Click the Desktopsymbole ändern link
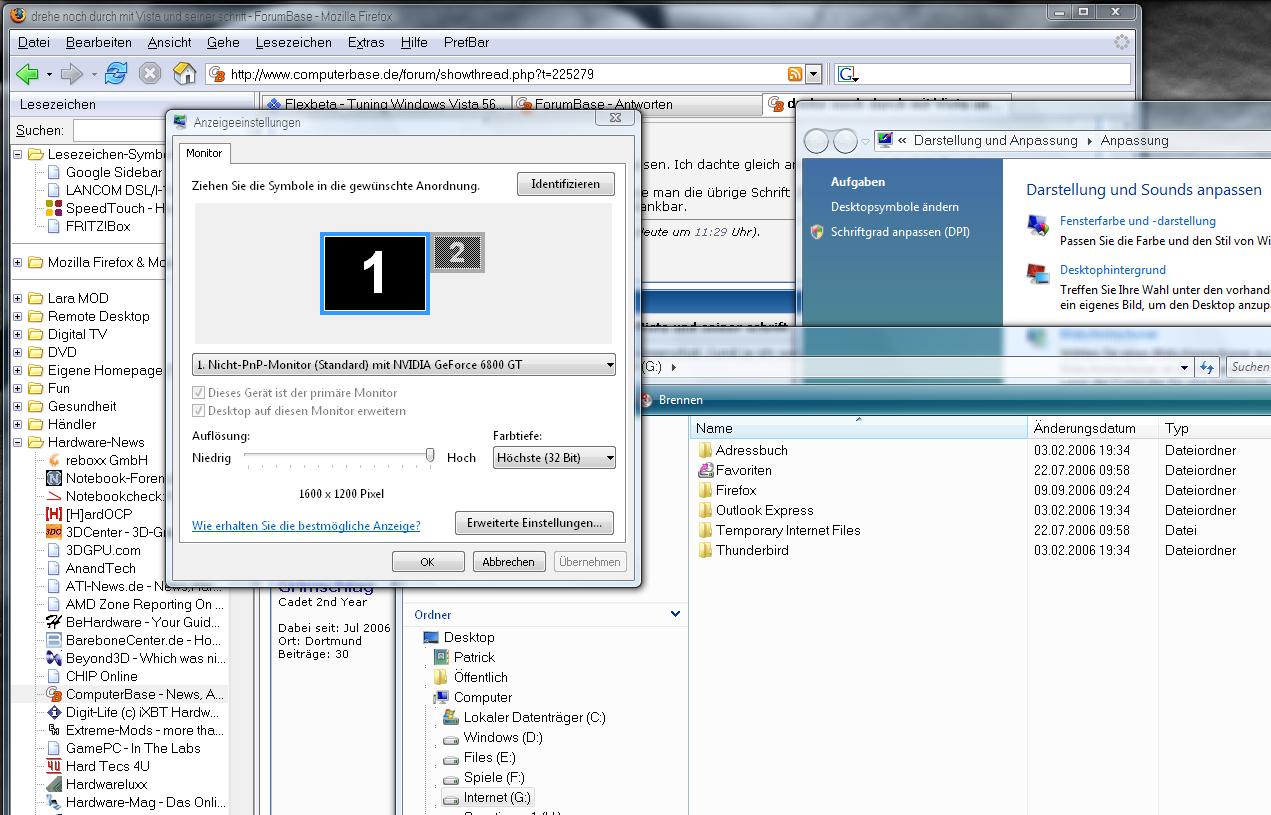This screenshot has width=1271, height=815. point(895,207)
